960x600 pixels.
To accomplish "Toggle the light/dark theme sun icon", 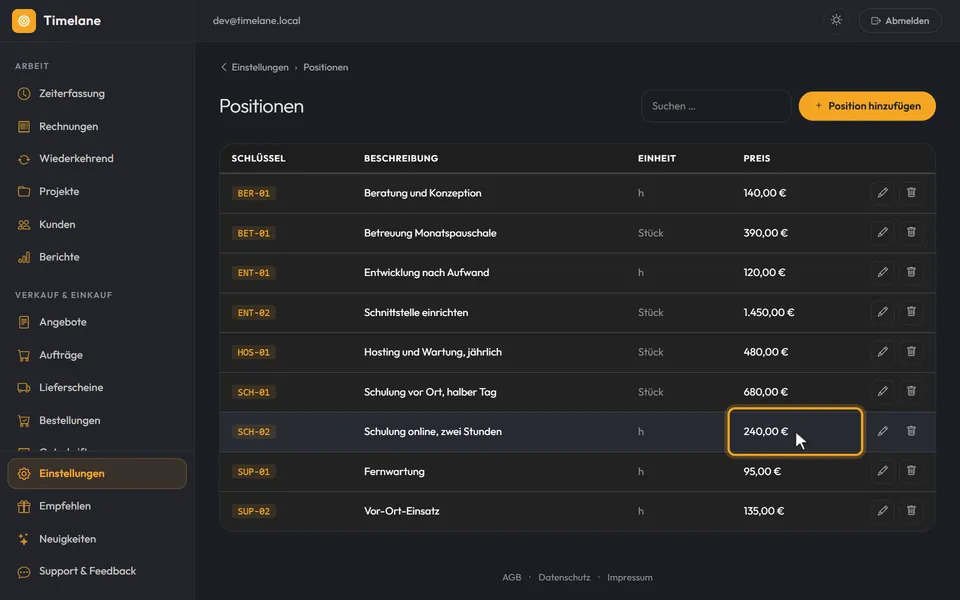I will point(836,20).
